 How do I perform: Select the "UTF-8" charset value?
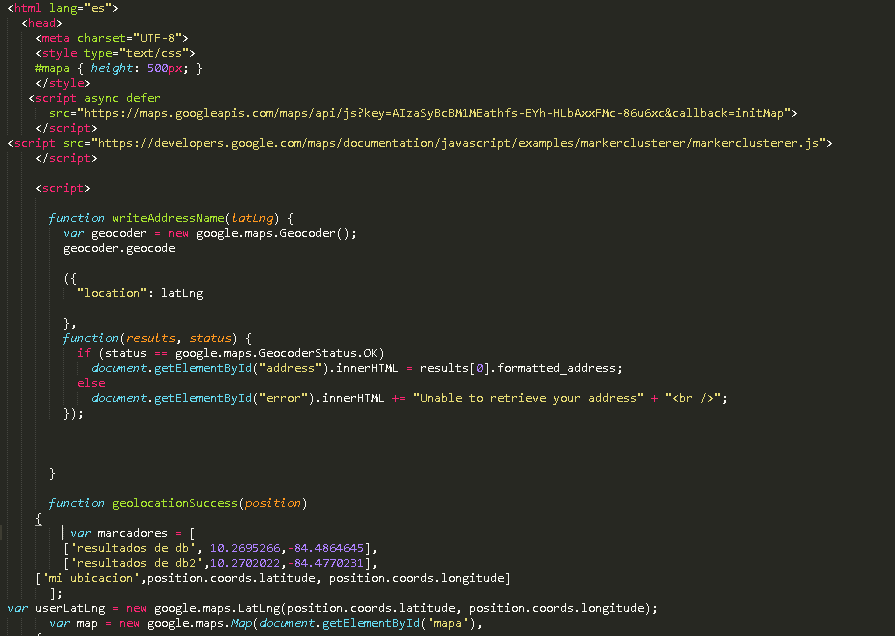pyautogui.click(x=158, y=38)
